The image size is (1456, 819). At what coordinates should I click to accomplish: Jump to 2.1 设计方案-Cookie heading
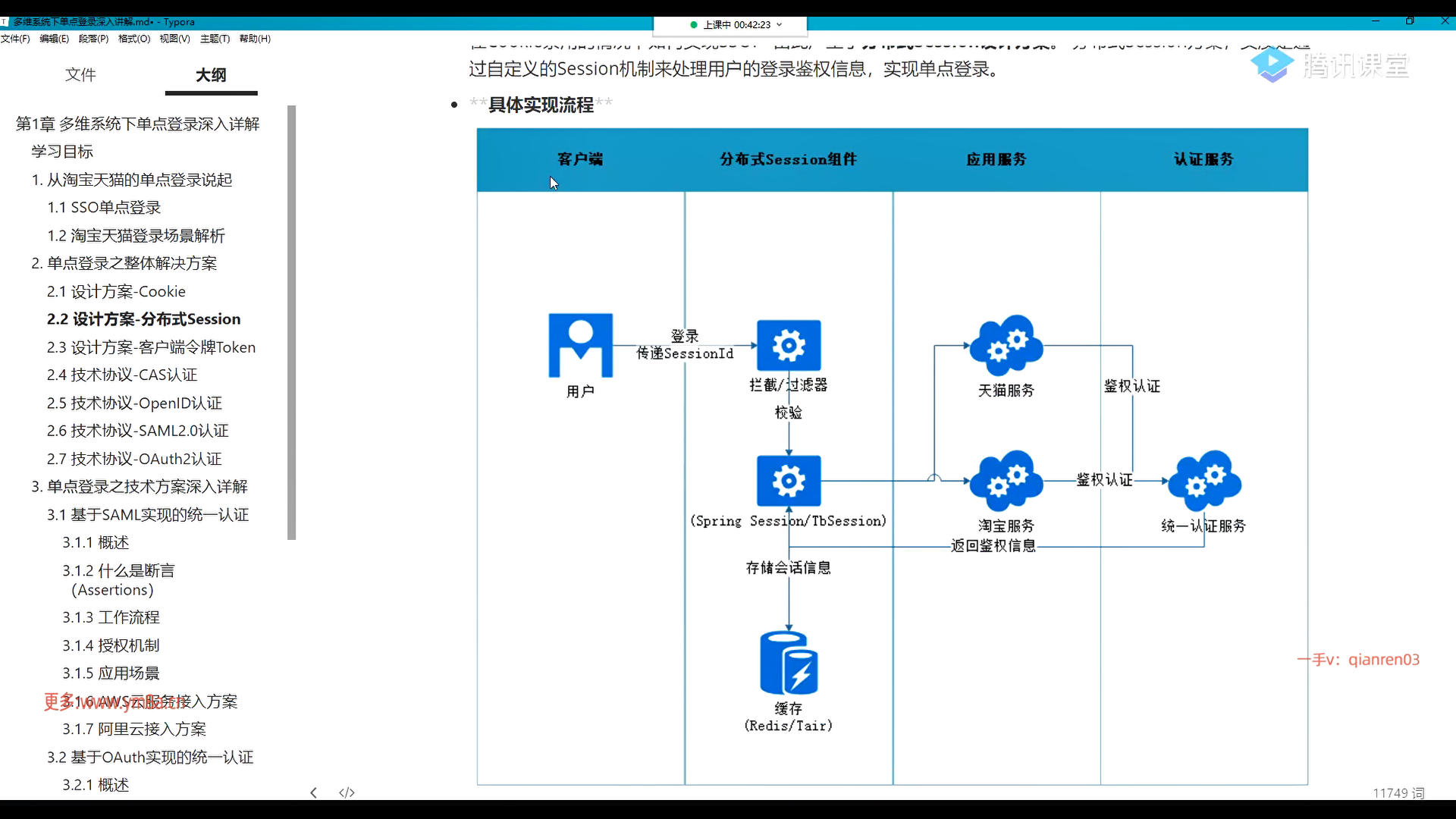pos(116,291)
